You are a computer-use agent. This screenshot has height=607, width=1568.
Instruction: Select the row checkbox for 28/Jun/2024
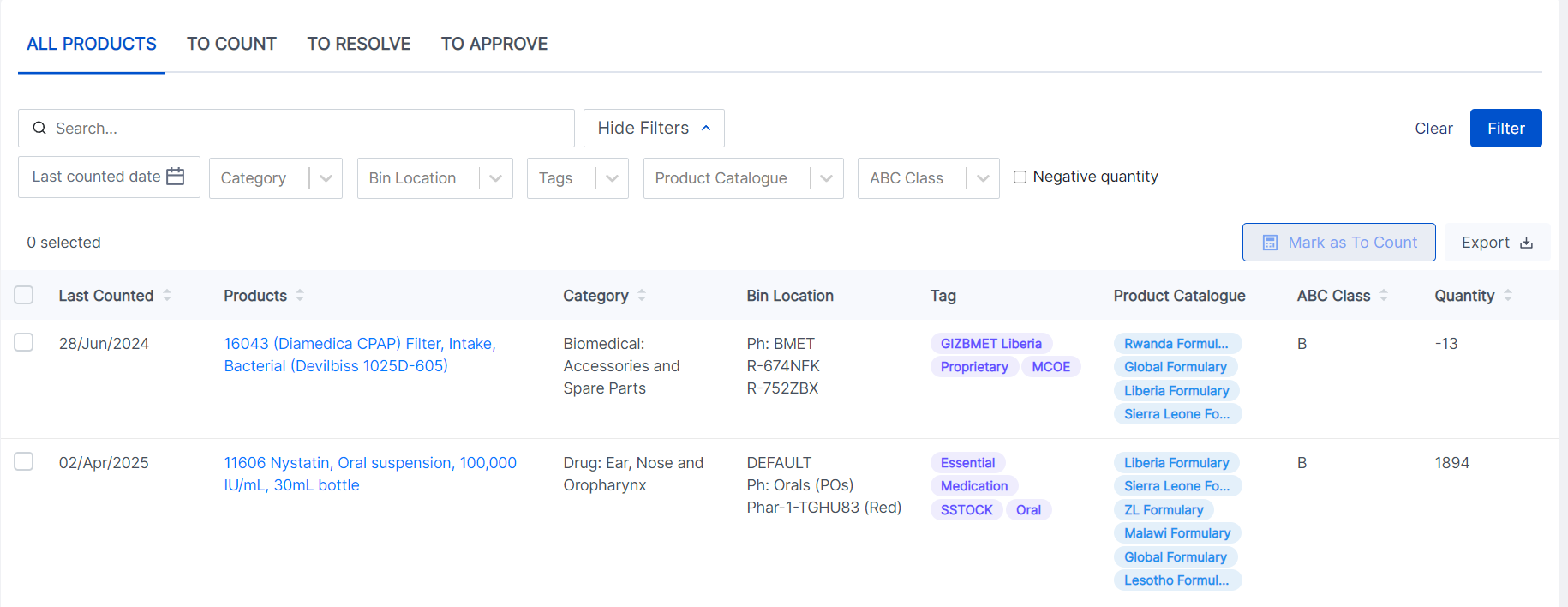(24, 343)
